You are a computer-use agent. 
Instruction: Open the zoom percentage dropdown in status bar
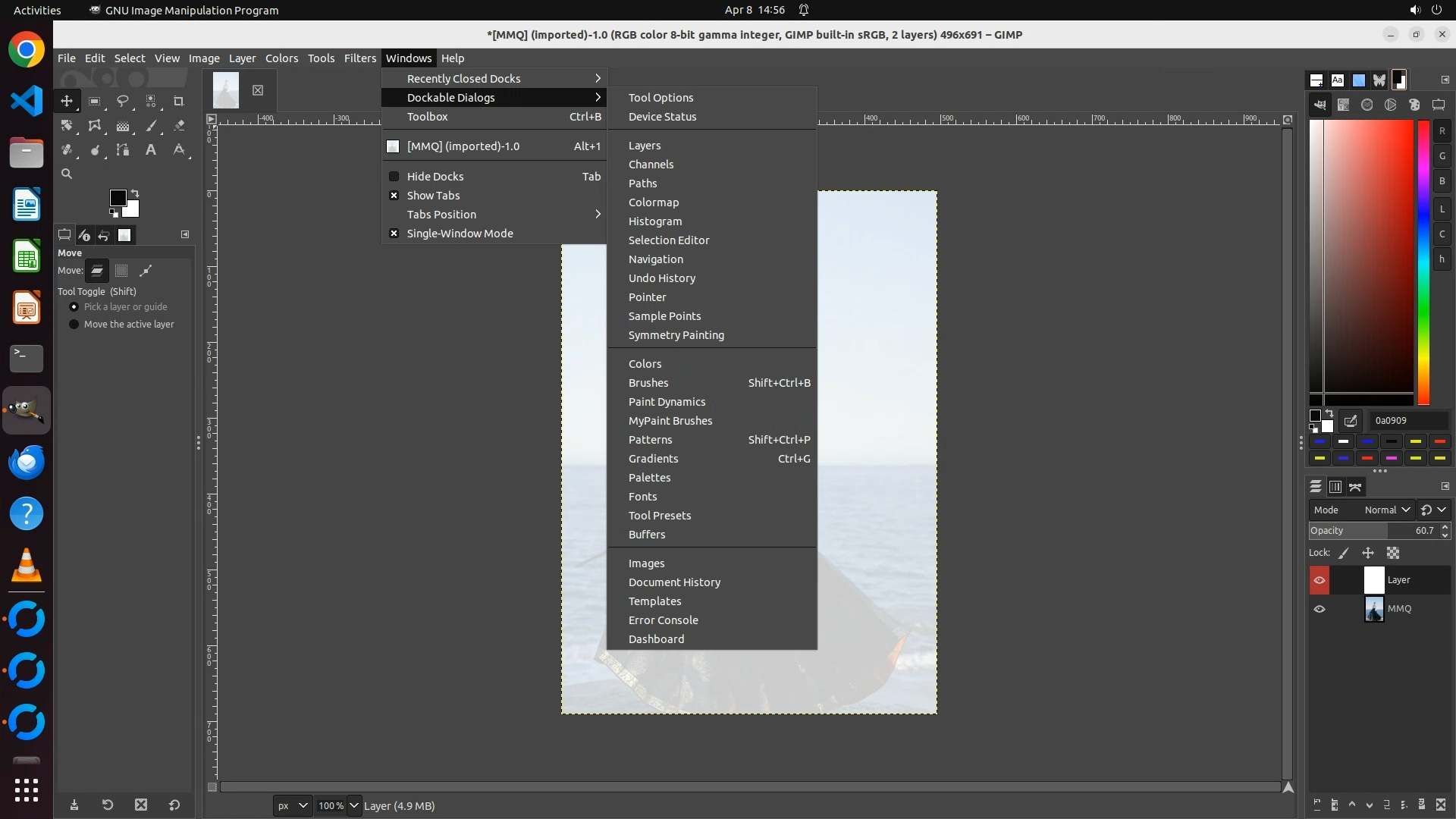(x=354, y=806)
